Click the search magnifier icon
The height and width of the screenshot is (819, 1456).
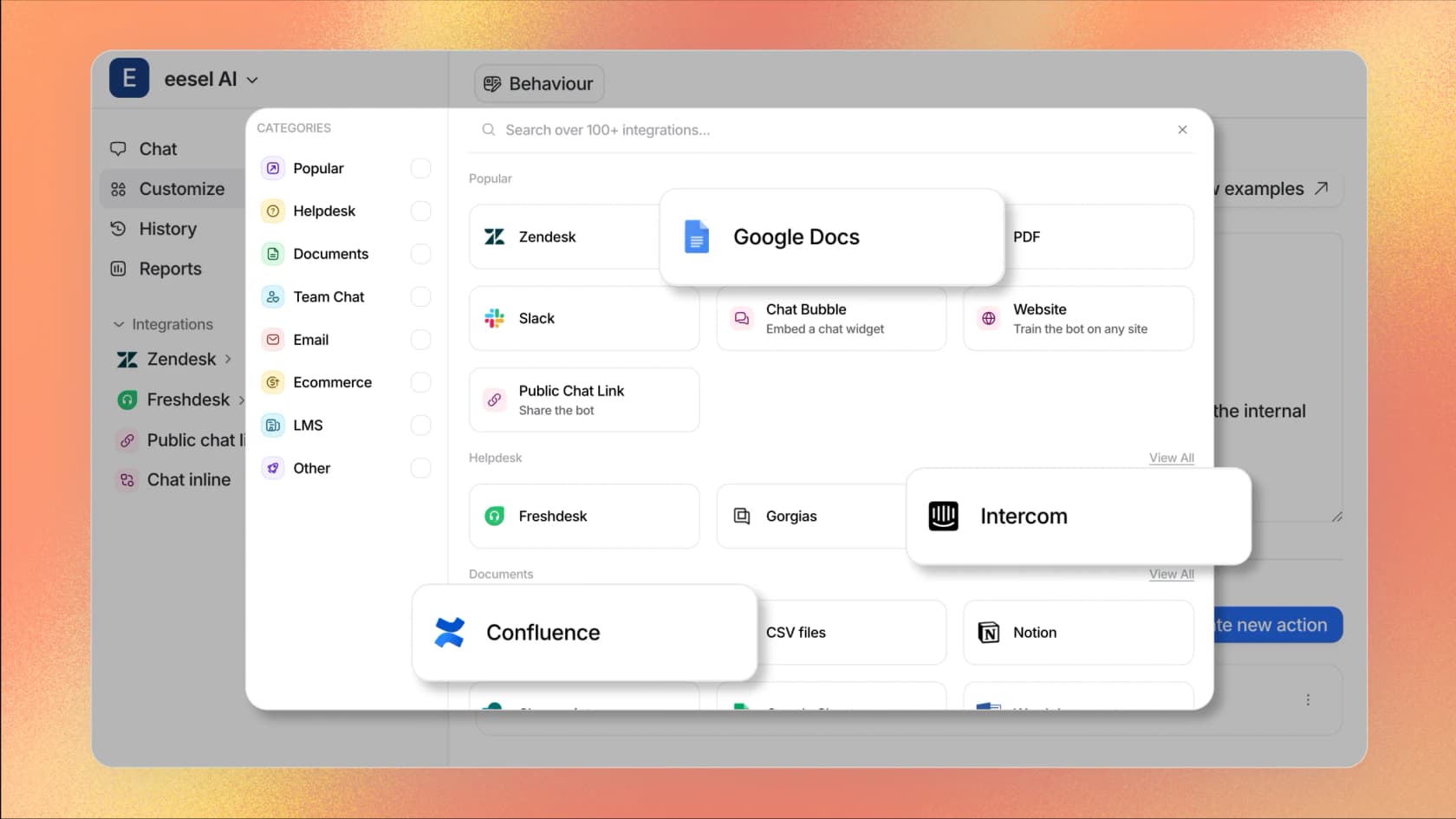click(x=489, y=130)
